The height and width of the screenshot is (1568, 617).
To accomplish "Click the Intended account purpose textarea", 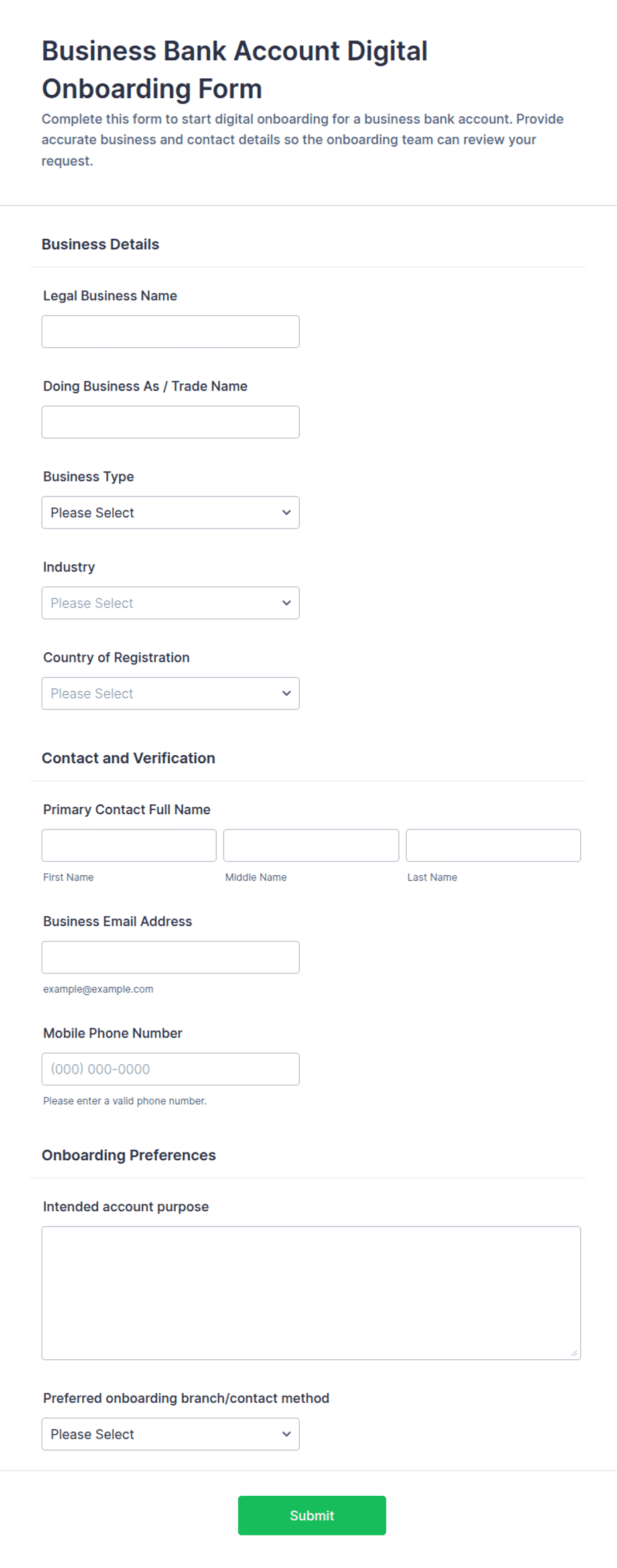I will coord(311,1293).
